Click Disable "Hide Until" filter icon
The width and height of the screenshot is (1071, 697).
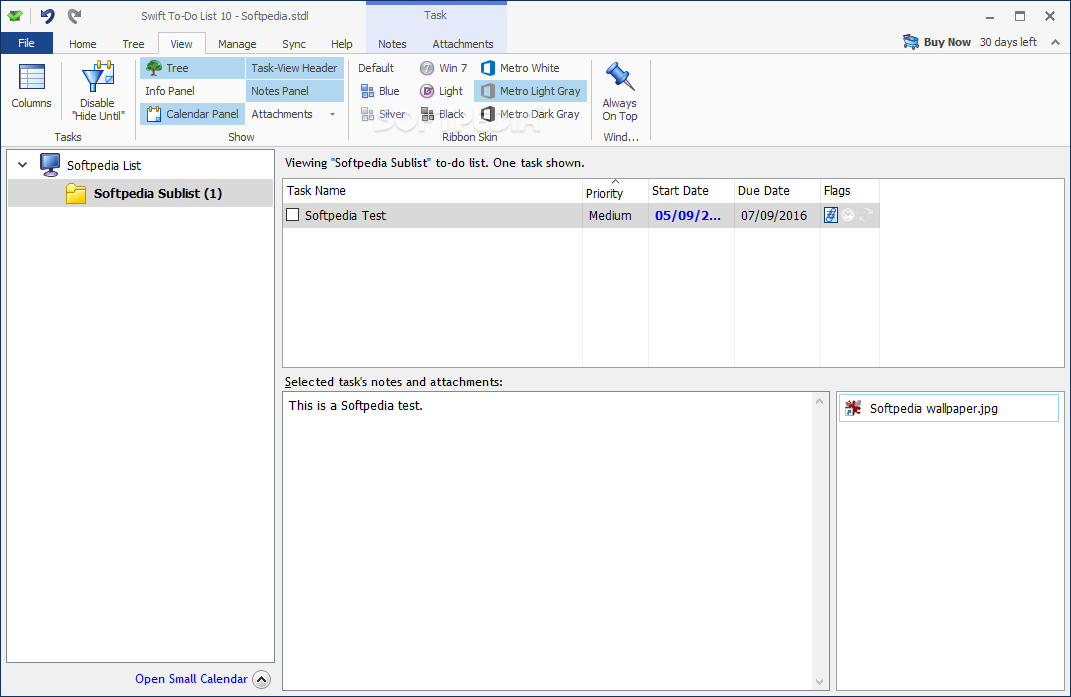click(x=98, y=77)
